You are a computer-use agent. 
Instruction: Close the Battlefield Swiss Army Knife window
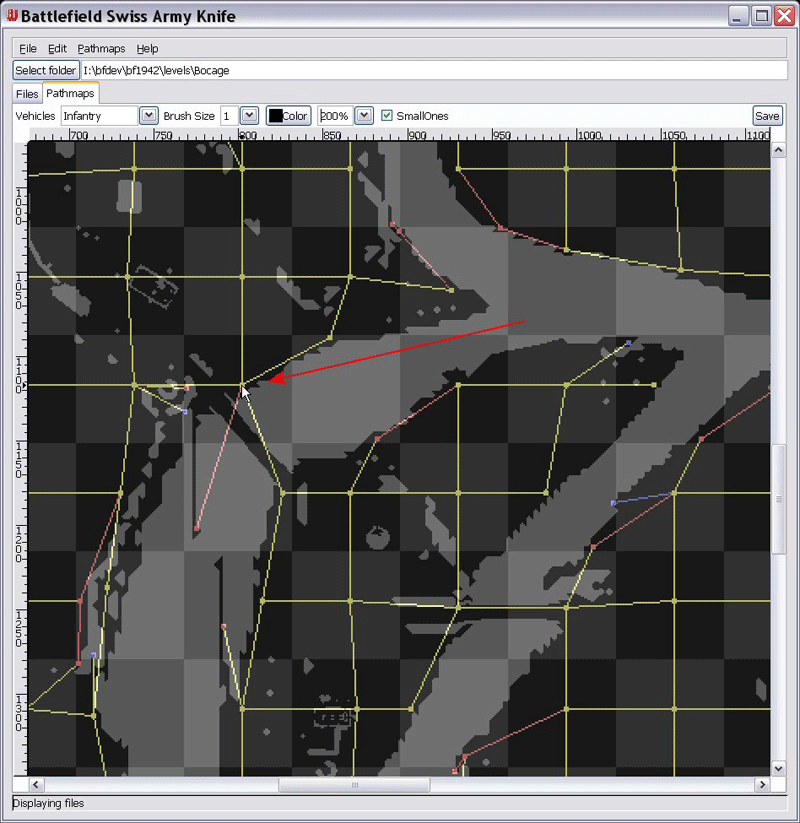click(784, 16)
